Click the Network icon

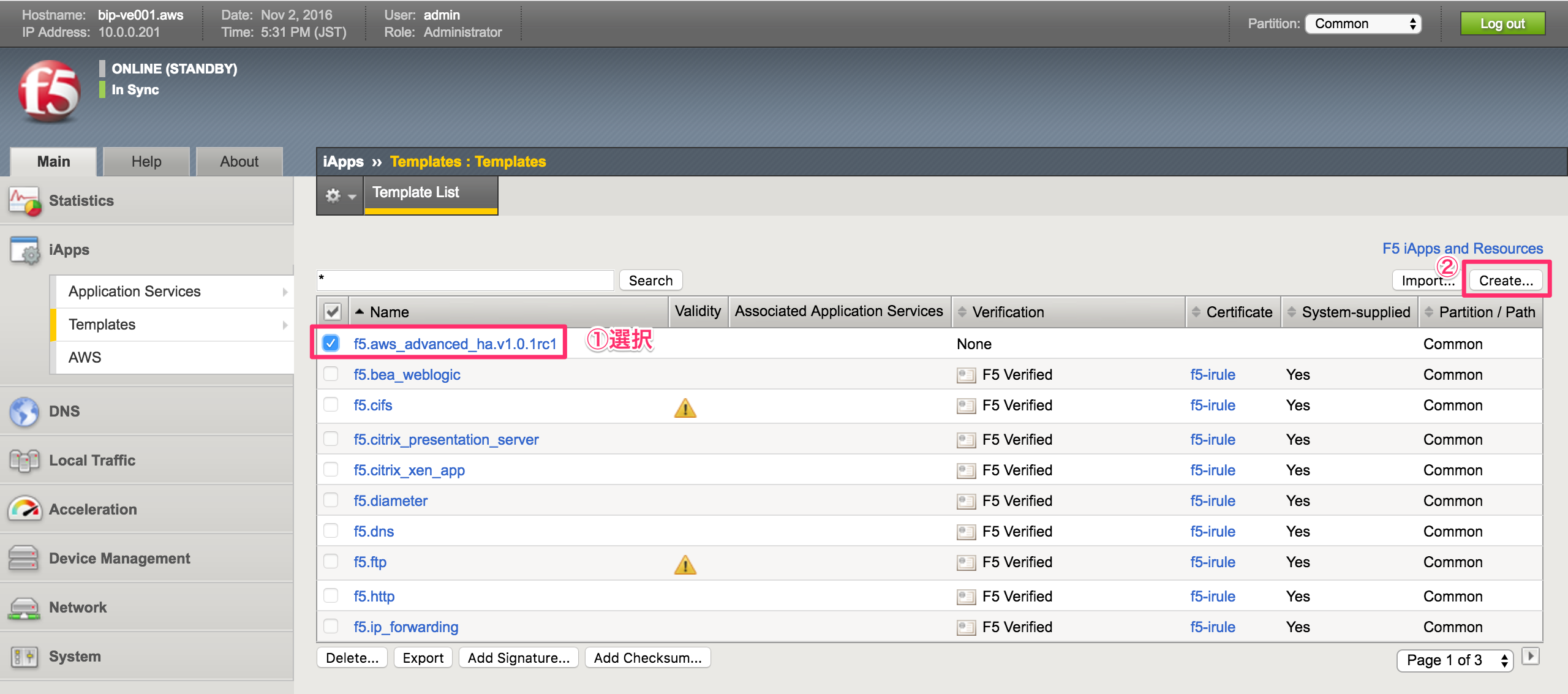tap(24, 608)
